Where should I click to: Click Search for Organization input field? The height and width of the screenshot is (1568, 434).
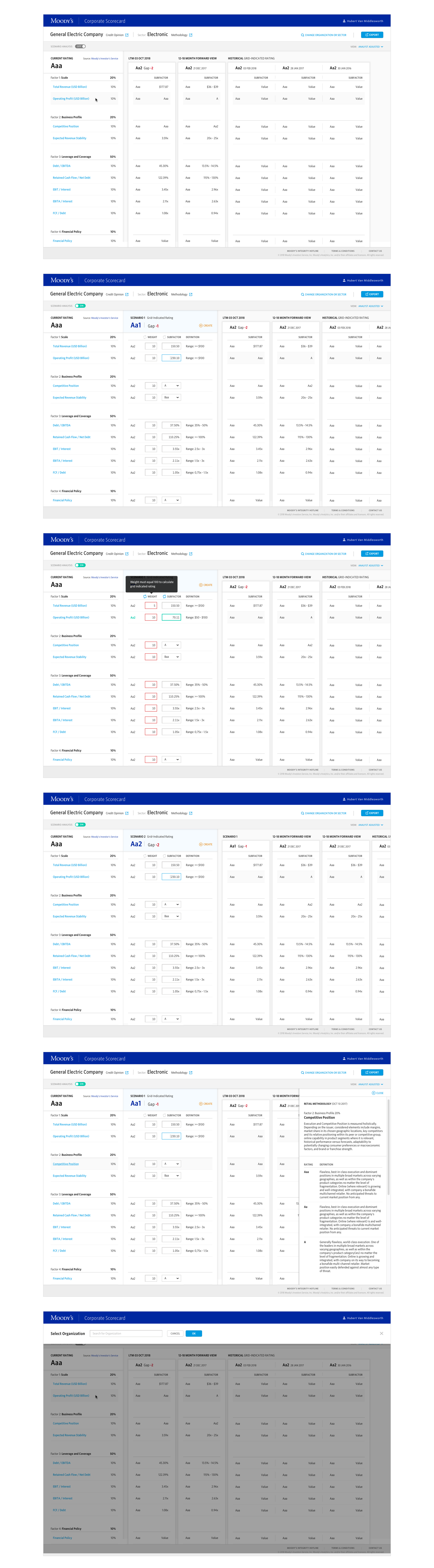click(126, 1334)
